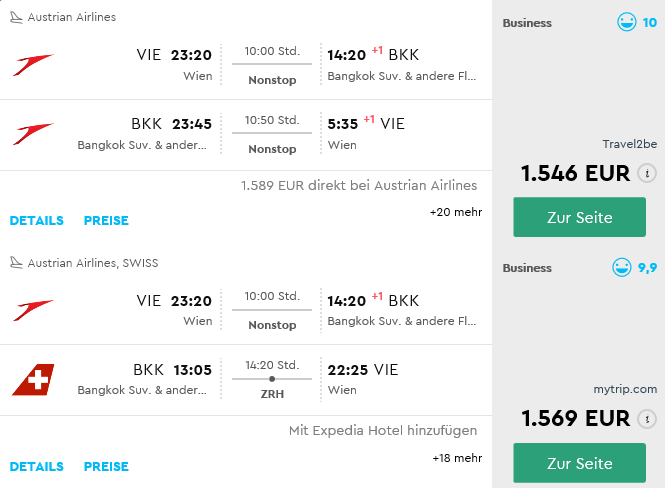The image size is (665, 488).
Task: Expand the +18 mehr offers
Action: (x=457, y=458)
